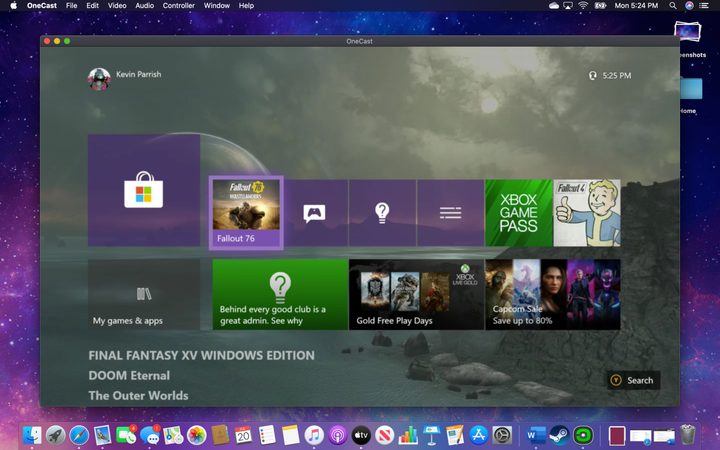The image size is (720, 450).
Task: Open the Video menu
Action: pyautogui.click(x=117, y=6)
